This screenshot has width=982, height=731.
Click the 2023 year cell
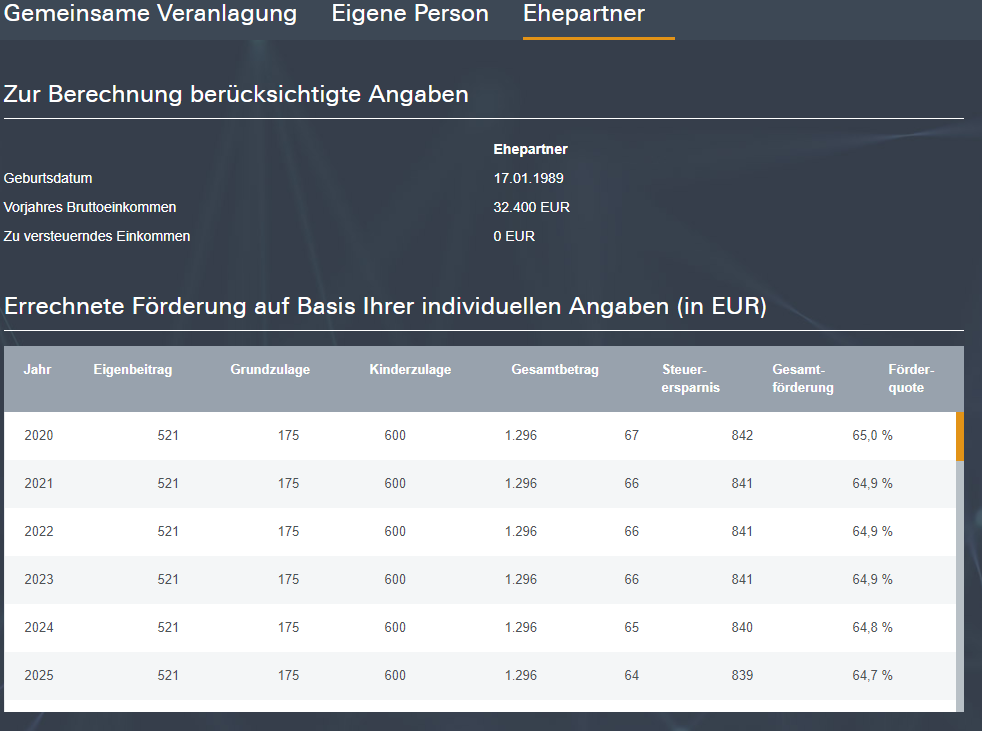coord(39,580)
